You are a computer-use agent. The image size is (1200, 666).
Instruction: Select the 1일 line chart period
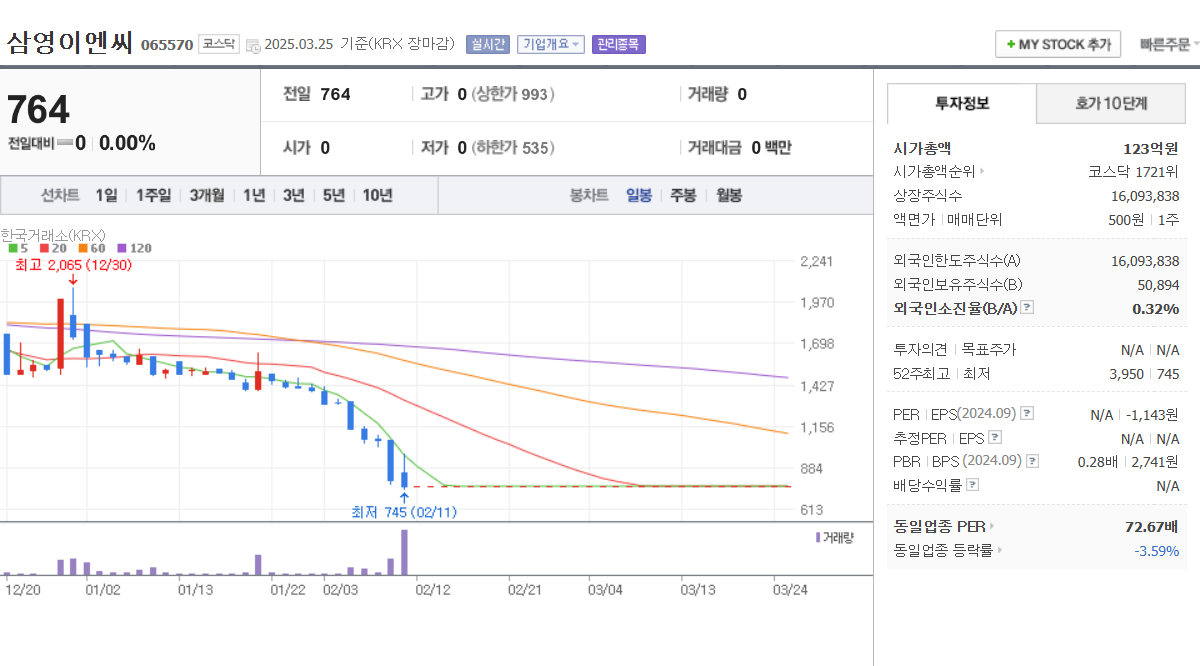[x=107, y=195]
